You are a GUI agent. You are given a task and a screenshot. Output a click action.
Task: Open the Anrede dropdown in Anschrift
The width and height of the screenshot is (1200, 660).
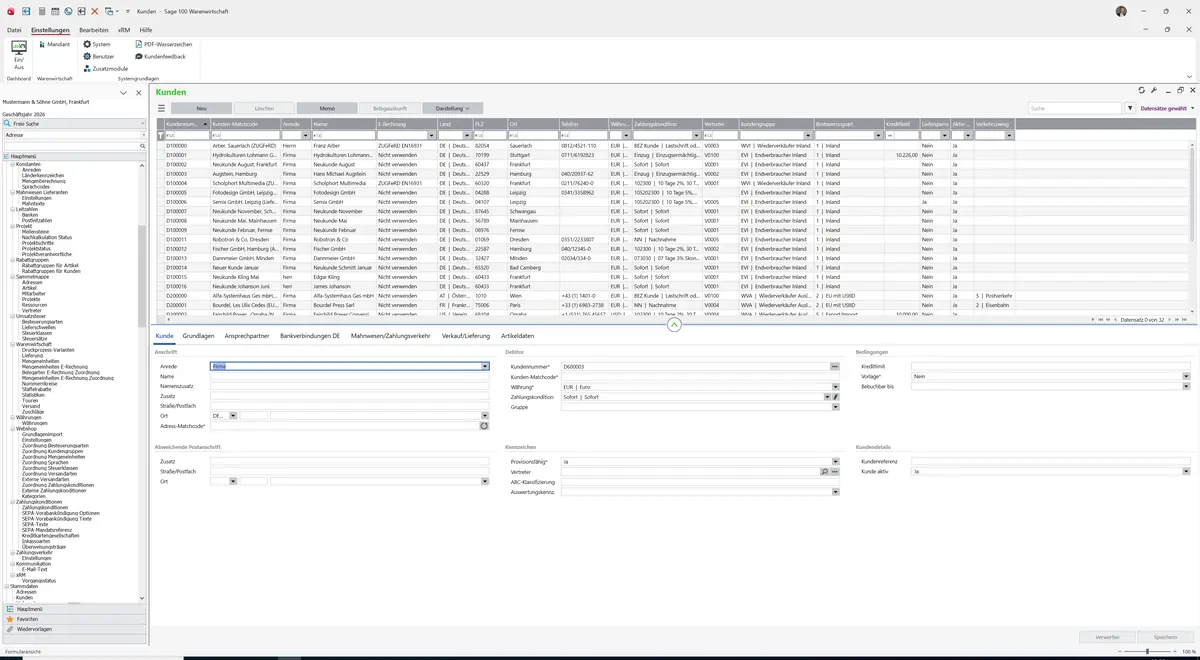pyautogui.click(x=485, y=367)
